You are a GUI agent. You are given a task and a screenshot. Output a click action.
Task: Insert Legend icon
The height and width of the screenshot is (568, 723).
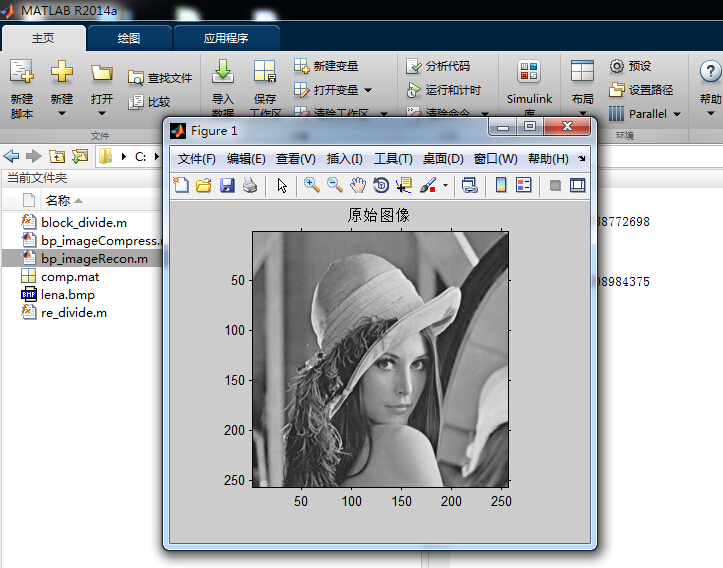click(x=524, y=185)
